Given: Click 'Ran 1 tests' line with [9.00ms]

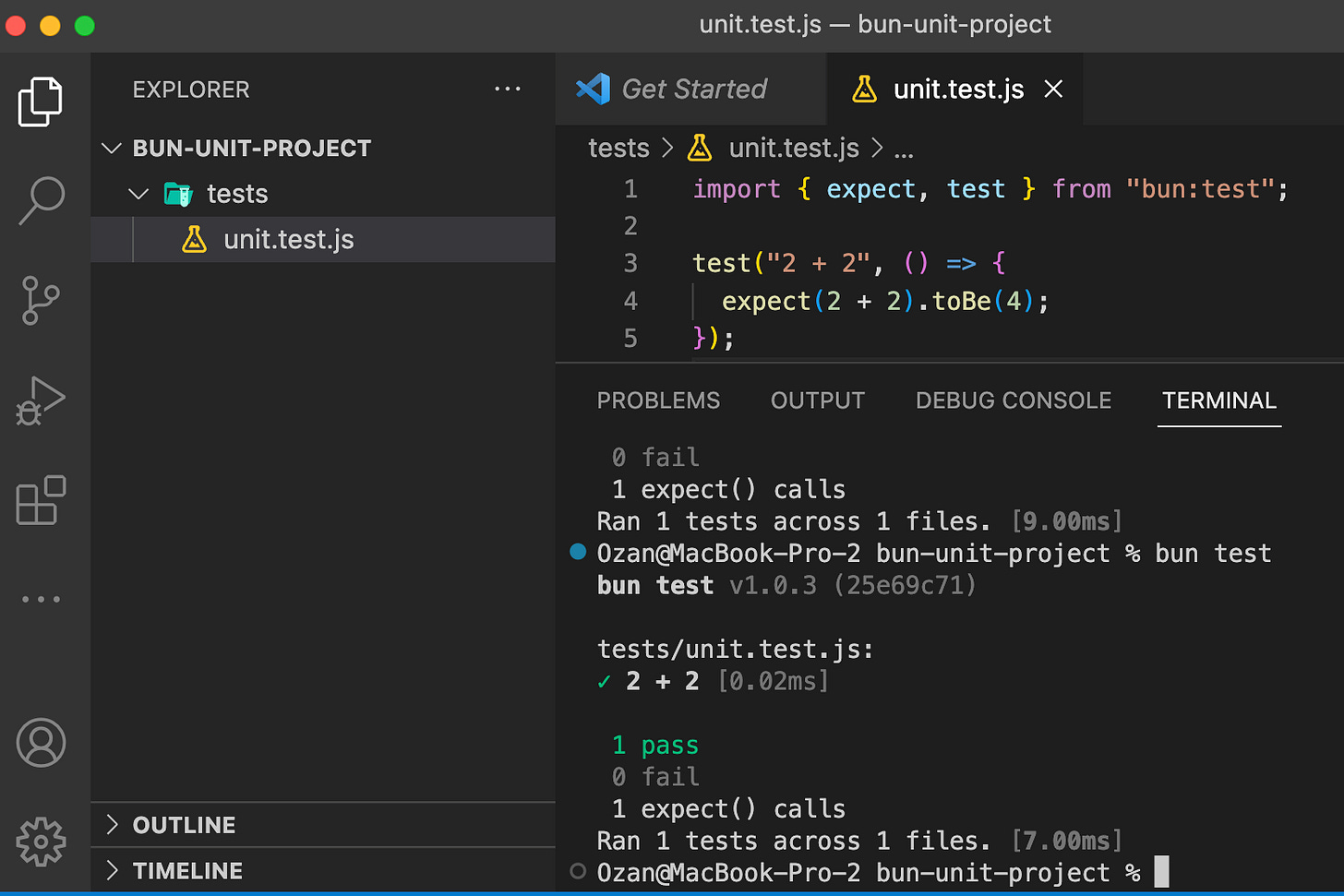Looking at the screenshot, I should (x=859, y=521).
